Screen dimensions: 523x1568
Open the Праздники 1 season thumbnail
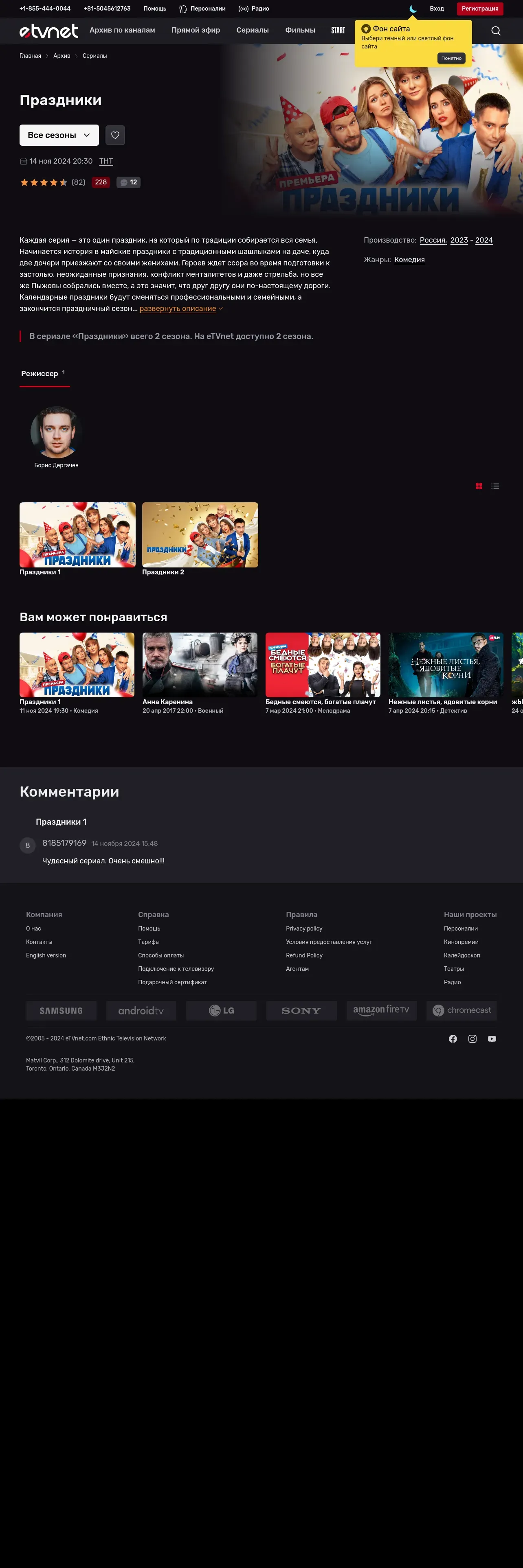pos(77,534)
